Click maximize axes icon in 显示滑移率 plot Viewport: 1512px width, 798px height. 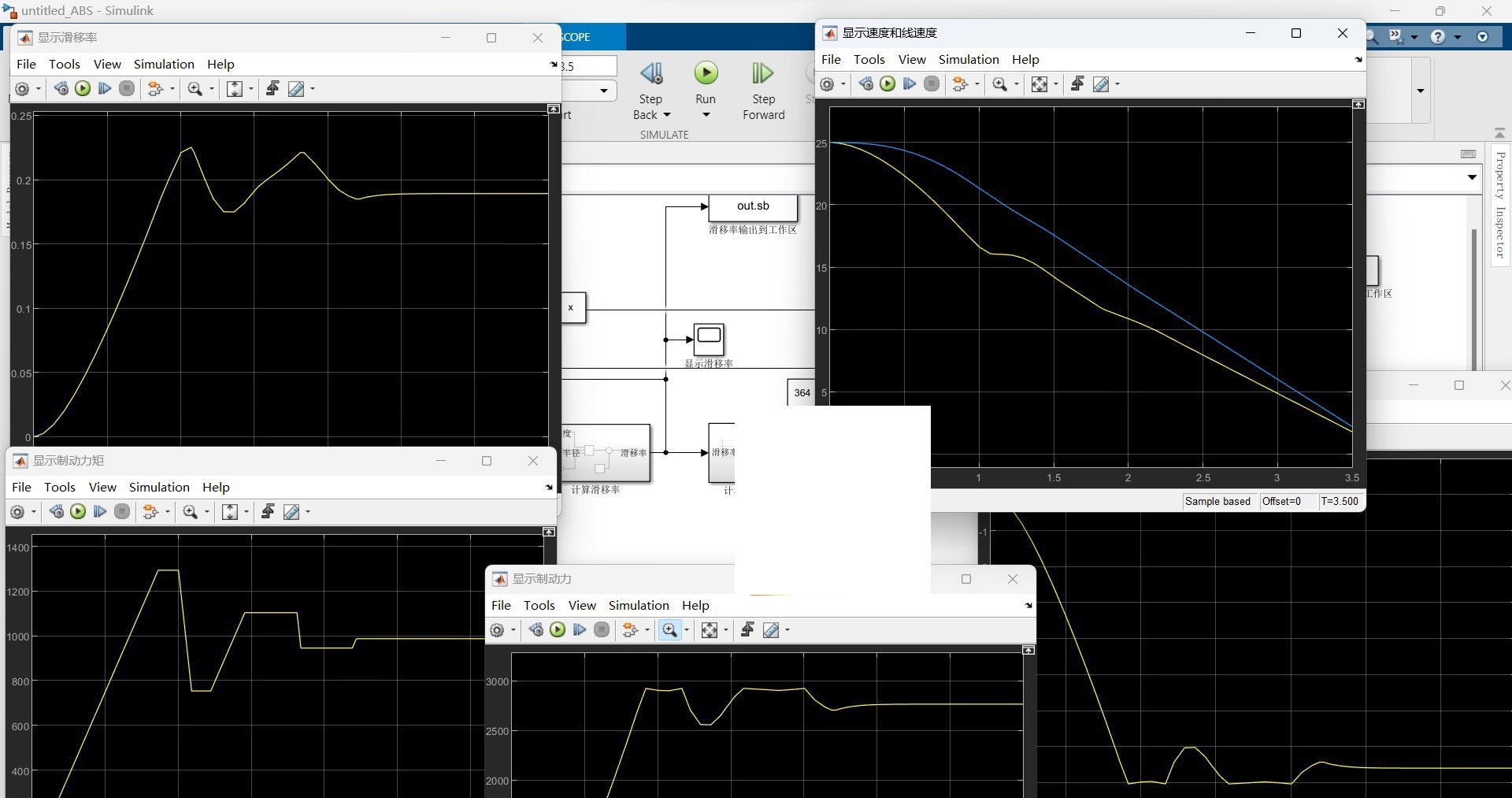point(554,109)
